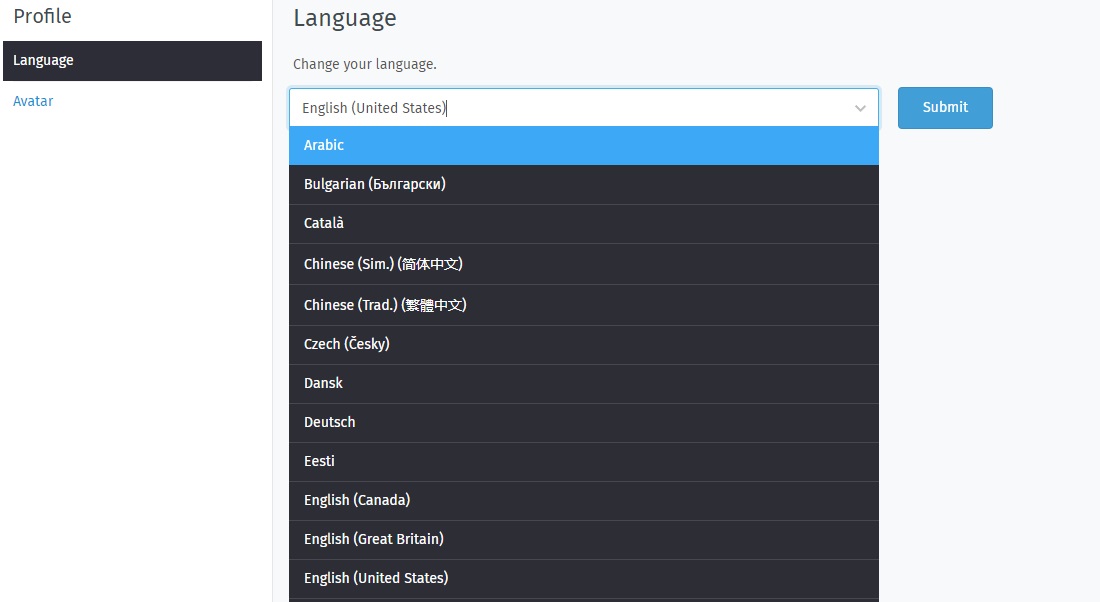Choose Eesti from the language list
1100x602 pixels.
584,462
